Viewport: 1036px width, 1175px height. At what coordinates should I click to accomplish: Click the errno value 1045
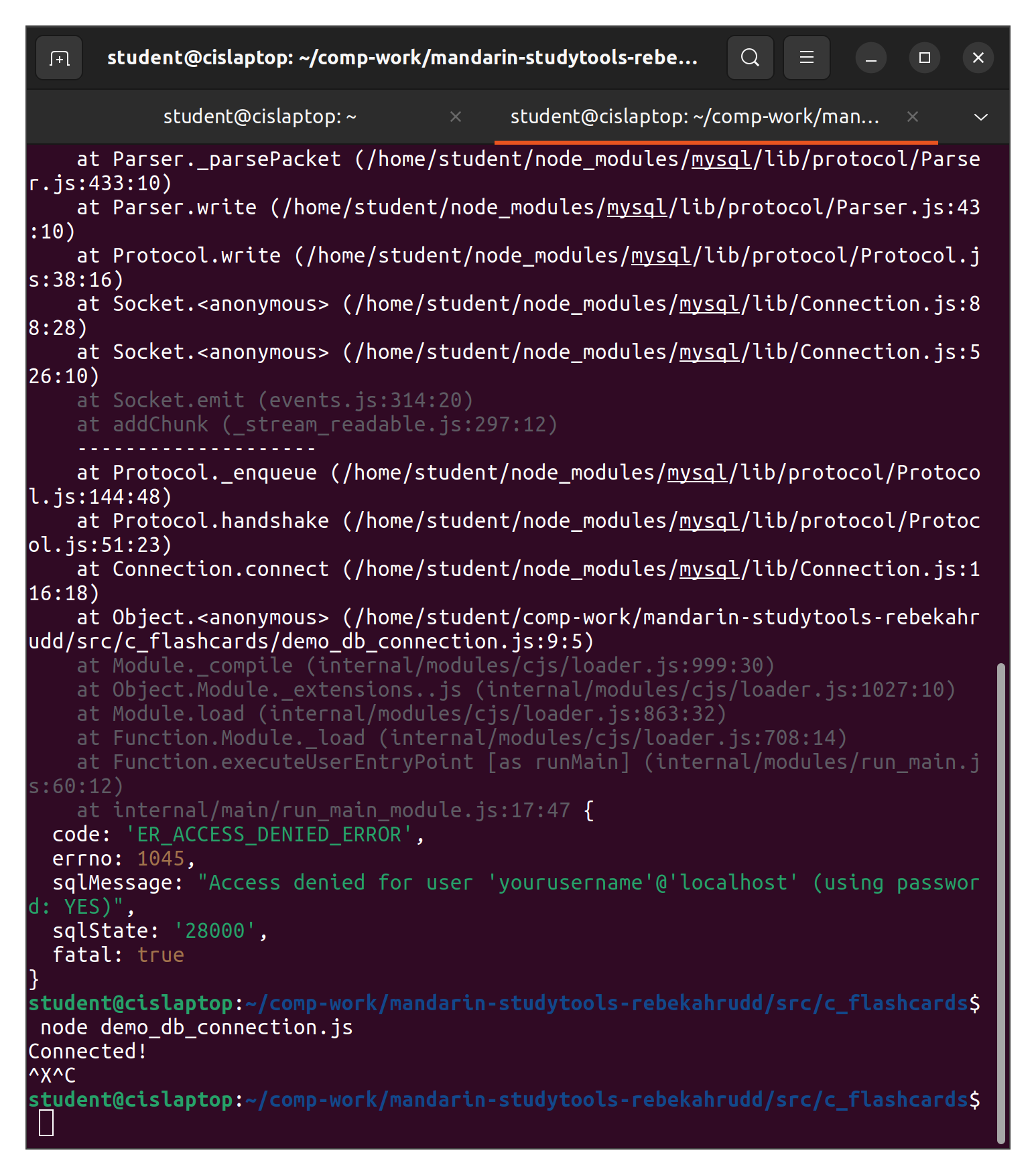(161, 859)
